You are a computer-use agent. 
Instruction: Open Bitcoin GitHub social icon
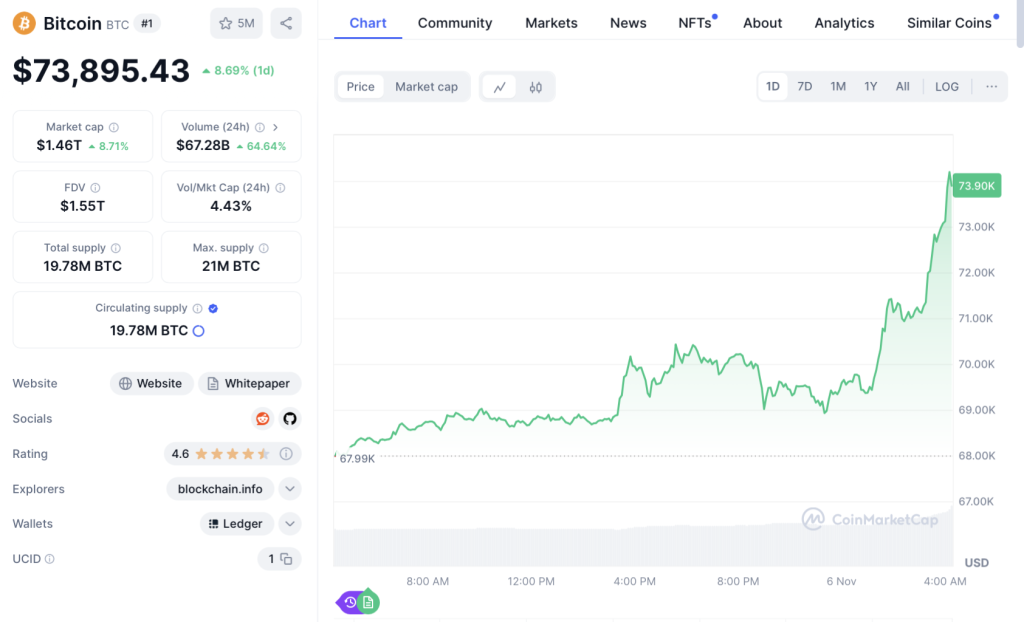click(x=290, y=419)
